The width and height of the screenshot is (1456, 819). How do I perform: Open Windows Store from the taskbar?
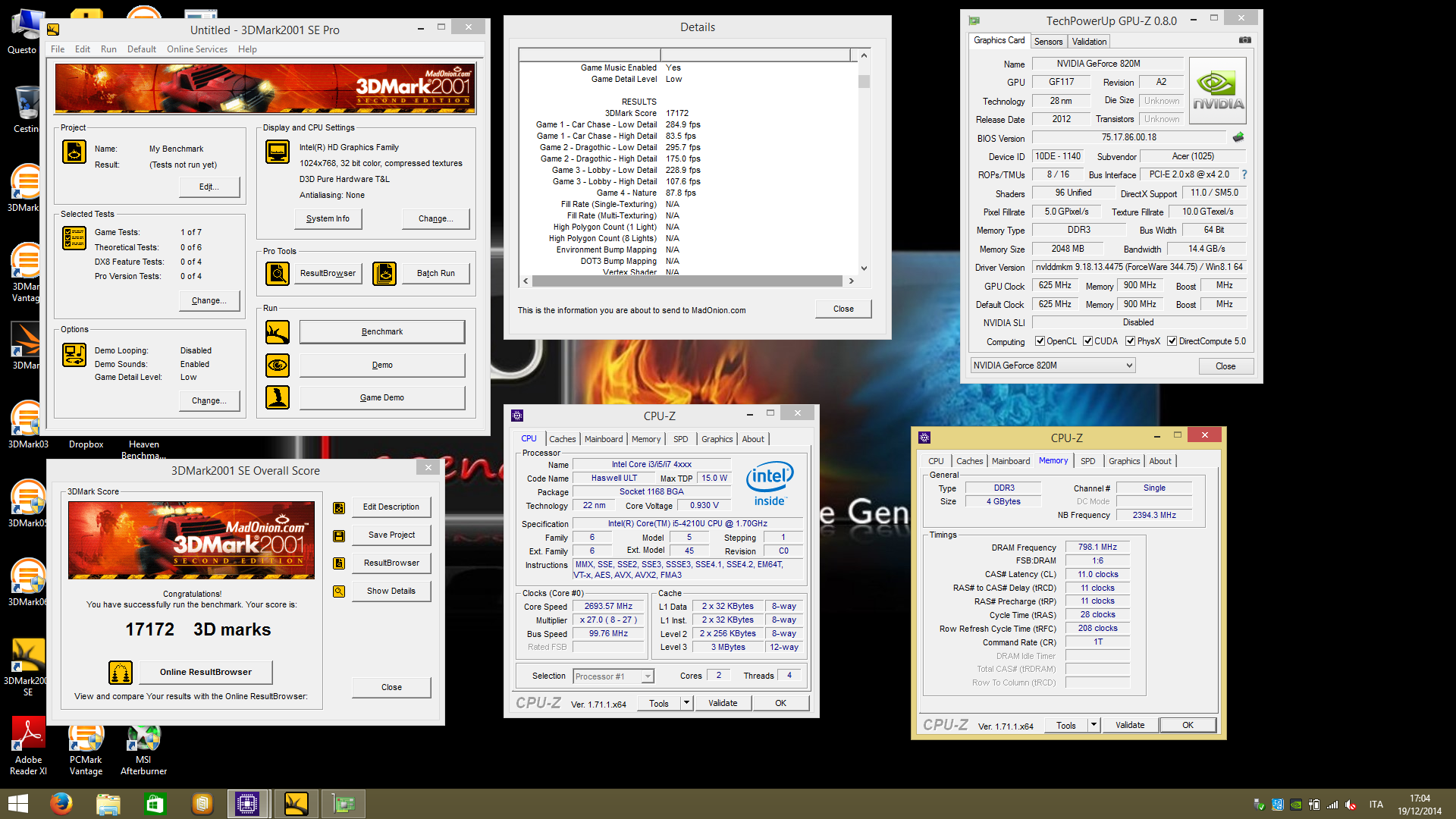tap(155, 804)
